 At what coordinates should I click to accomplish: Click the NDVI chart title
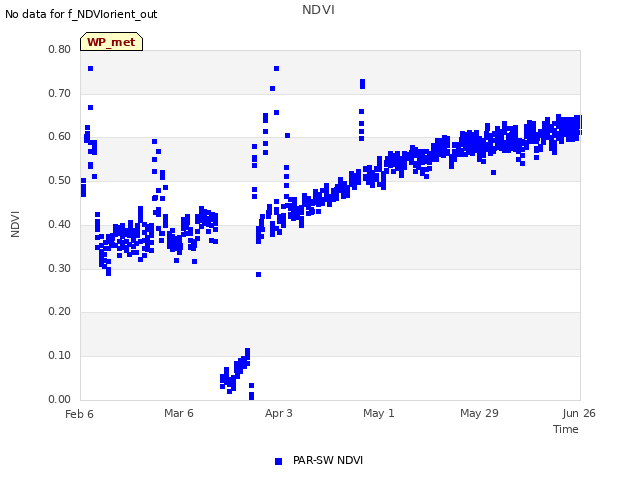pos(318,10)
